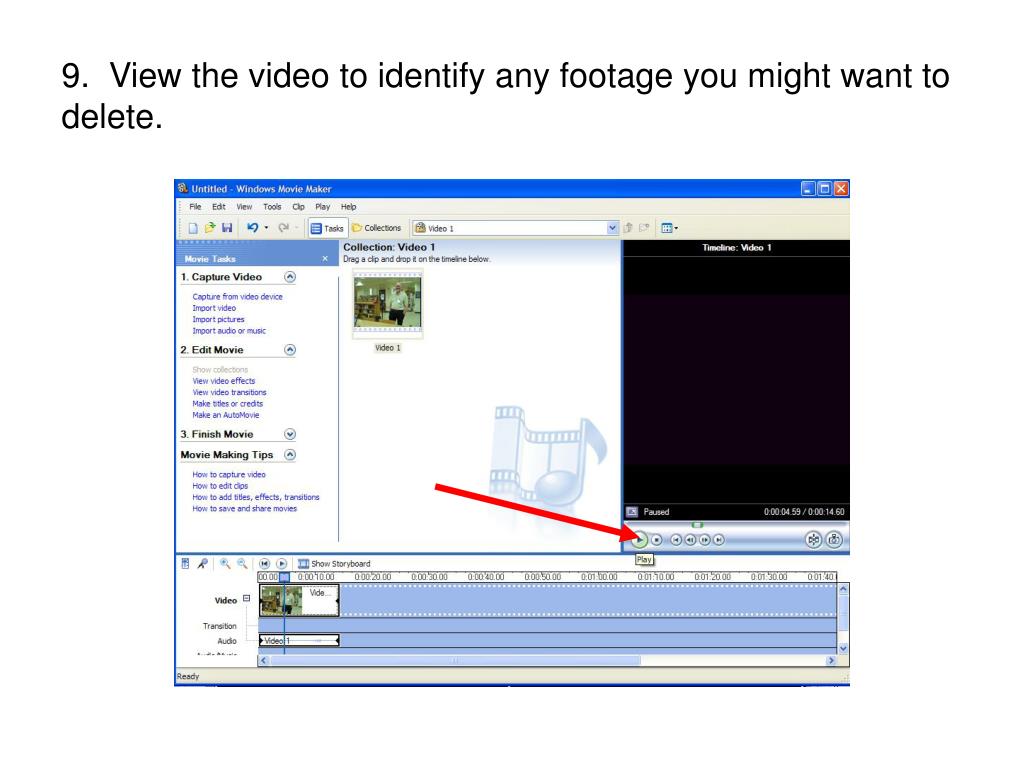Image resolution: width=1024 pixels, height=768 pixels.
Task: Open the Play menu
Action: click(x=323, y=206)
